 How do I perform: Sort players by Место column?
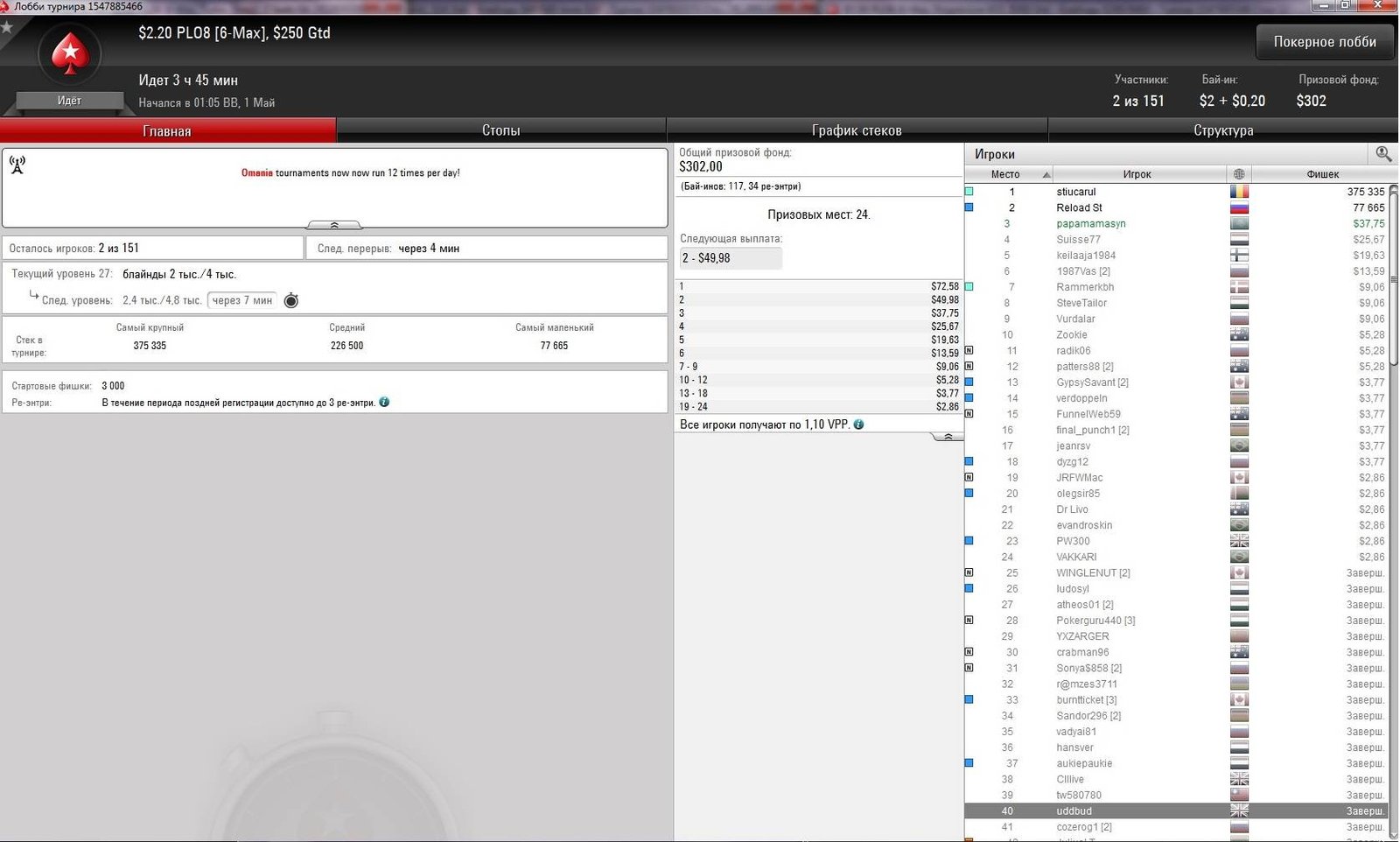tap(1008, 174)
